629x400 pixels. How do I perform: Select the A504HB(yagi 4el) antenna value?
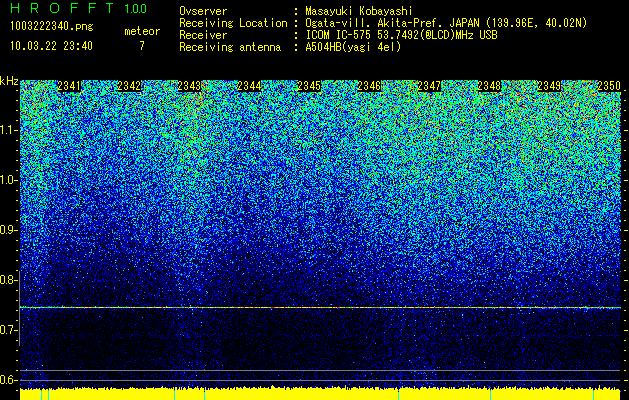click(353, 47)
